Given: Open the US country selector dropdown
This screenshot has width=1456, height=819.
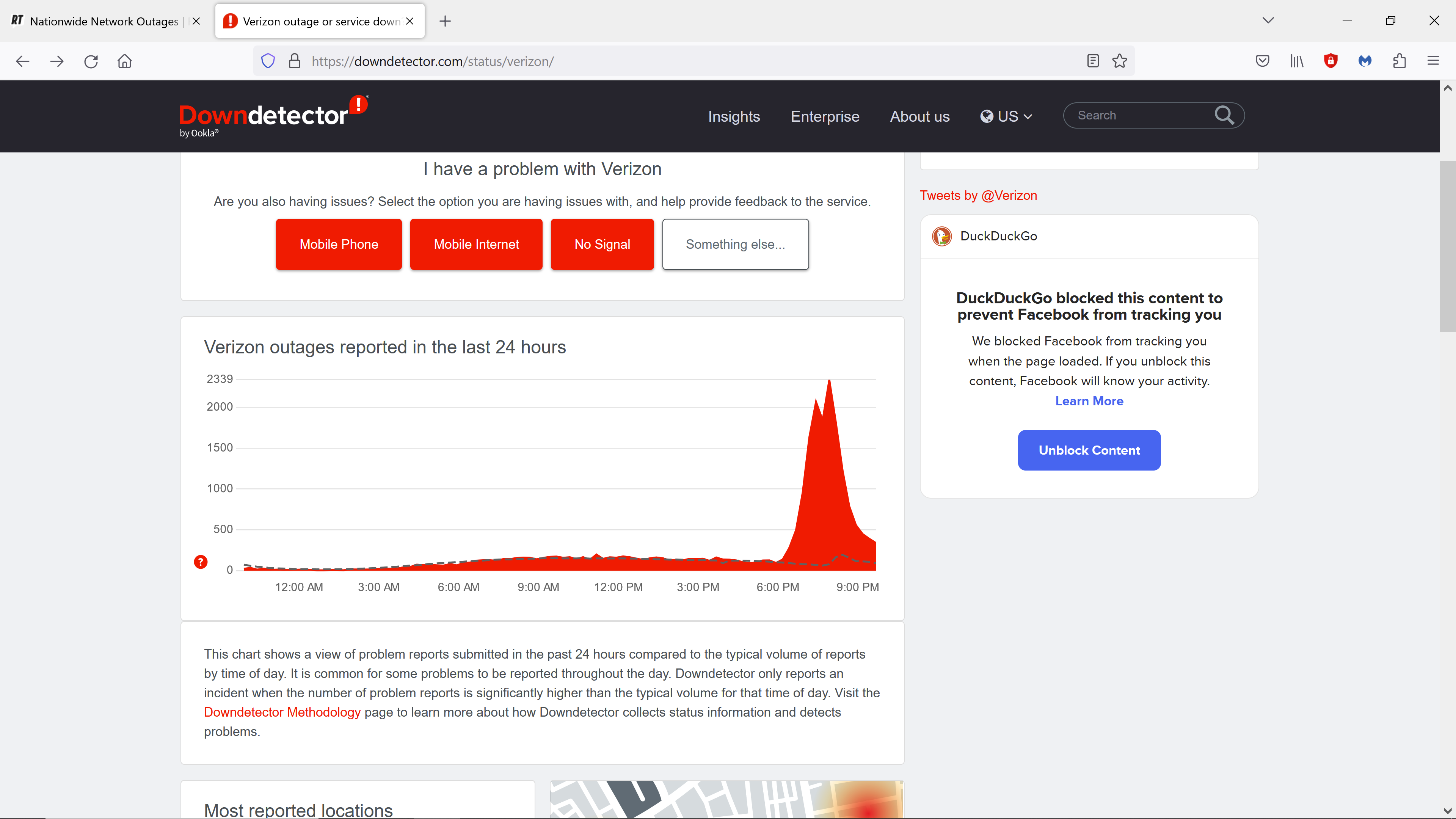Looking at the screenshot, I should point(1006,116).
